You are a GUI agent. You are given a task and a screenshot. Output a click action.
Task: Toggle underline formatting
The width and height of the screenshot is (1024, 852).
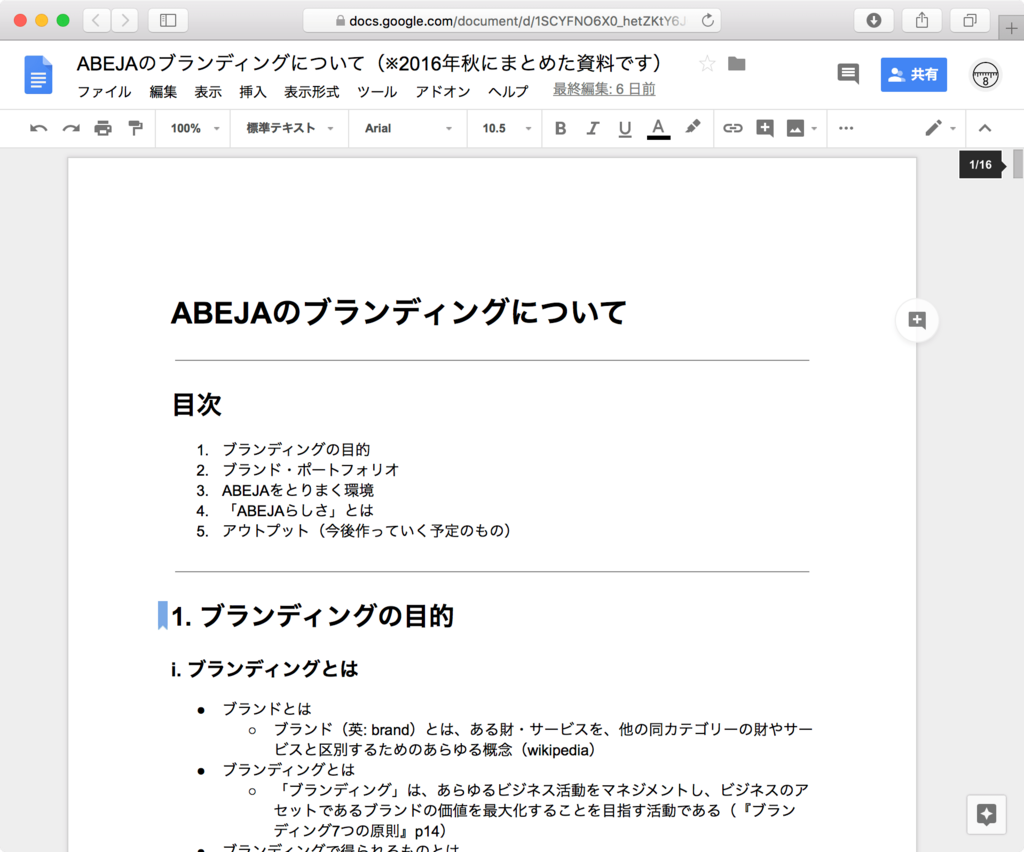tap(625, 128)
